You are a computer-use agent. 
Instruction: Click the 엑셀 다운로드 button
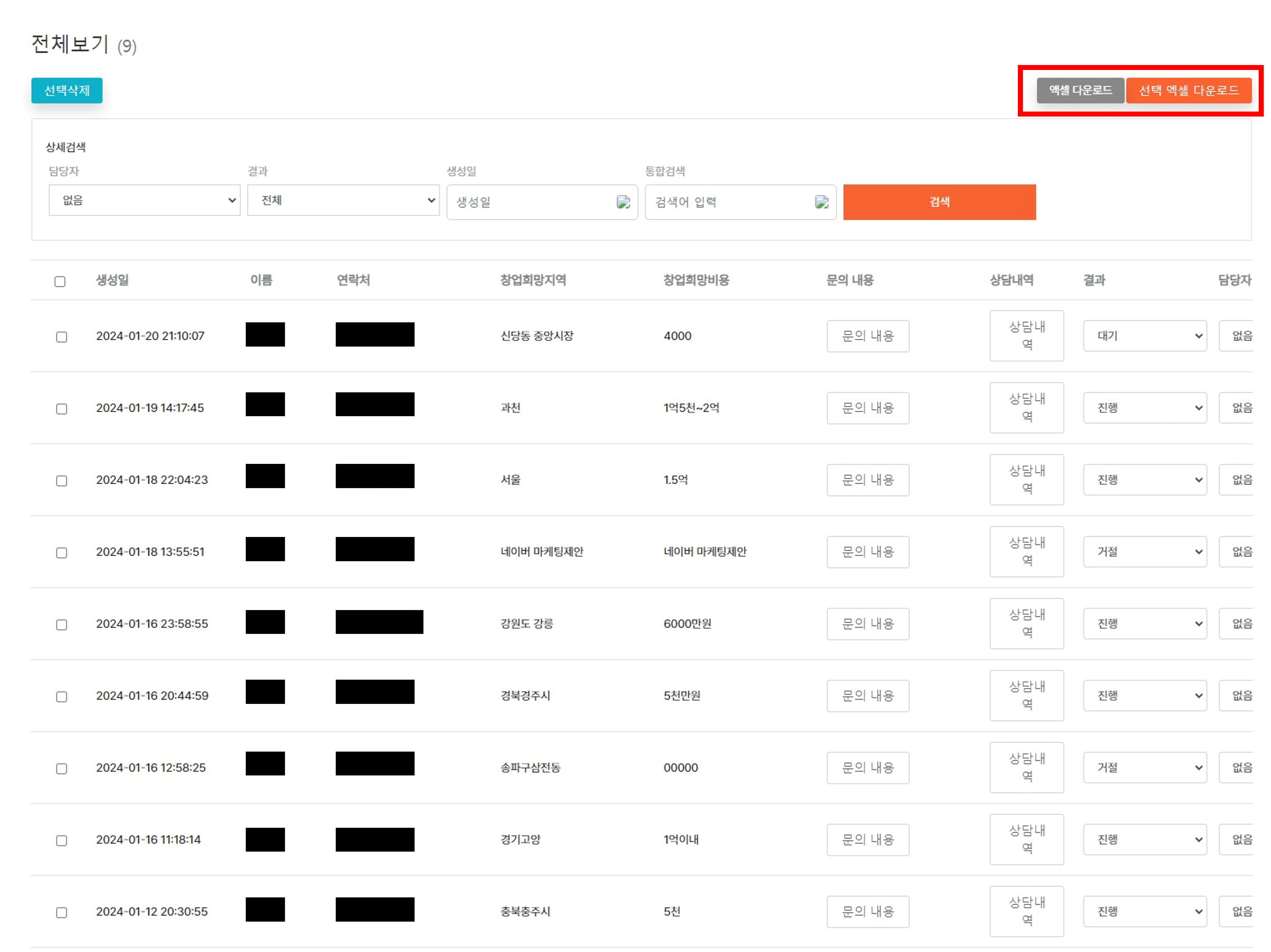[x=1080, y=90]
